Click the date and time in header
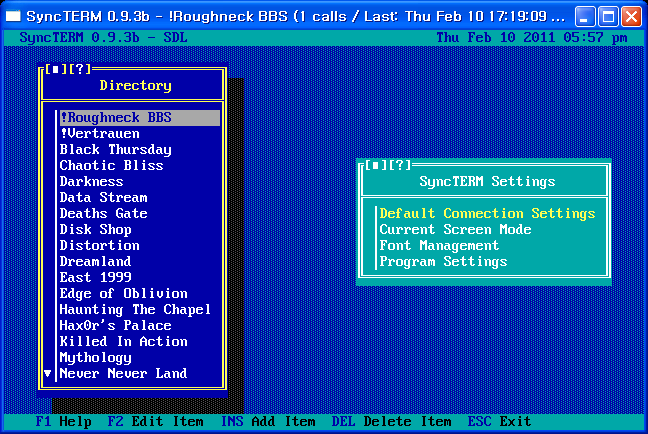 pos(532,38)
